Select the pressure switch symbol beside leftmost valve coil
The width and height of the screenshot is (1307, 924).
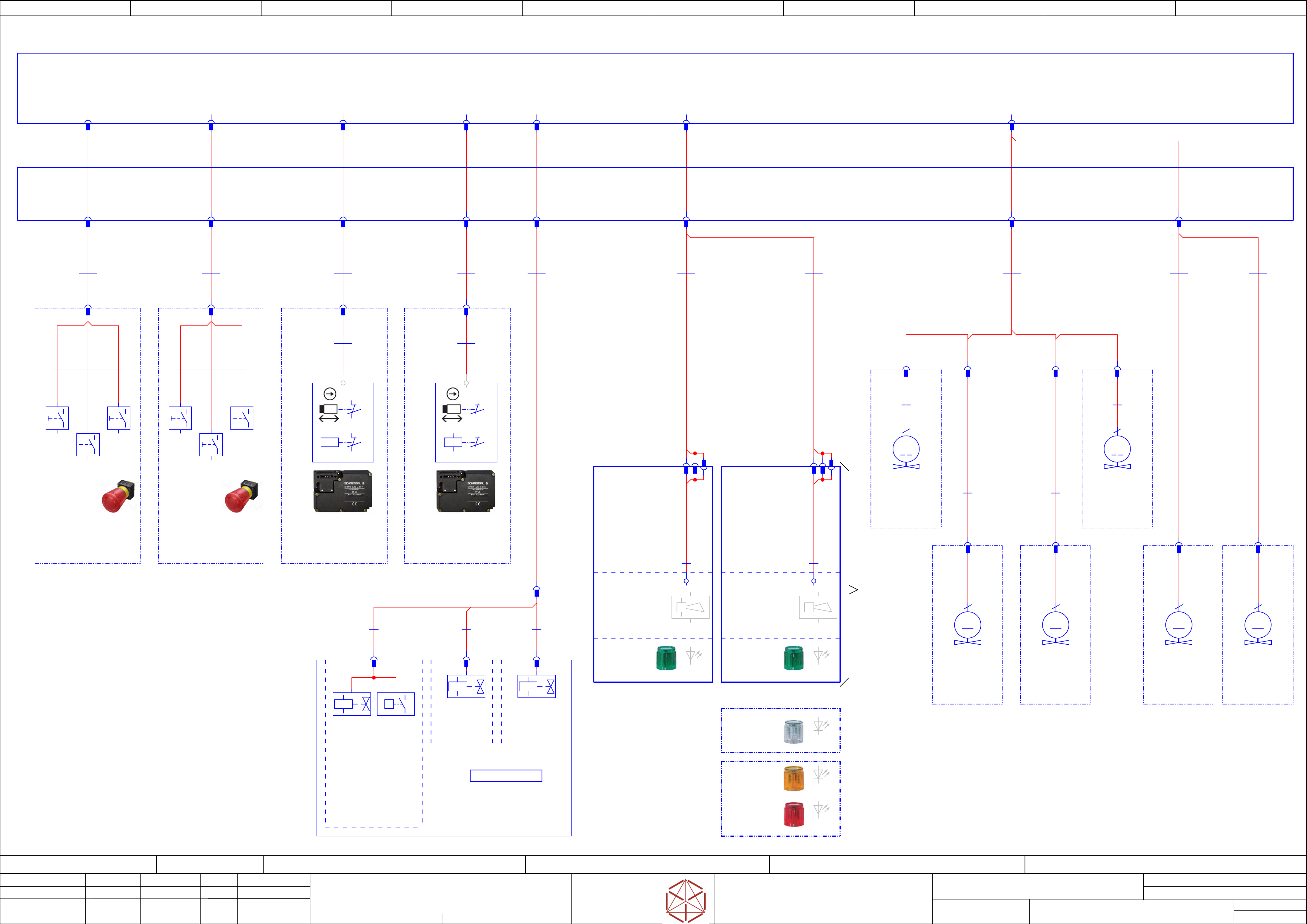(x=396, y=704)
